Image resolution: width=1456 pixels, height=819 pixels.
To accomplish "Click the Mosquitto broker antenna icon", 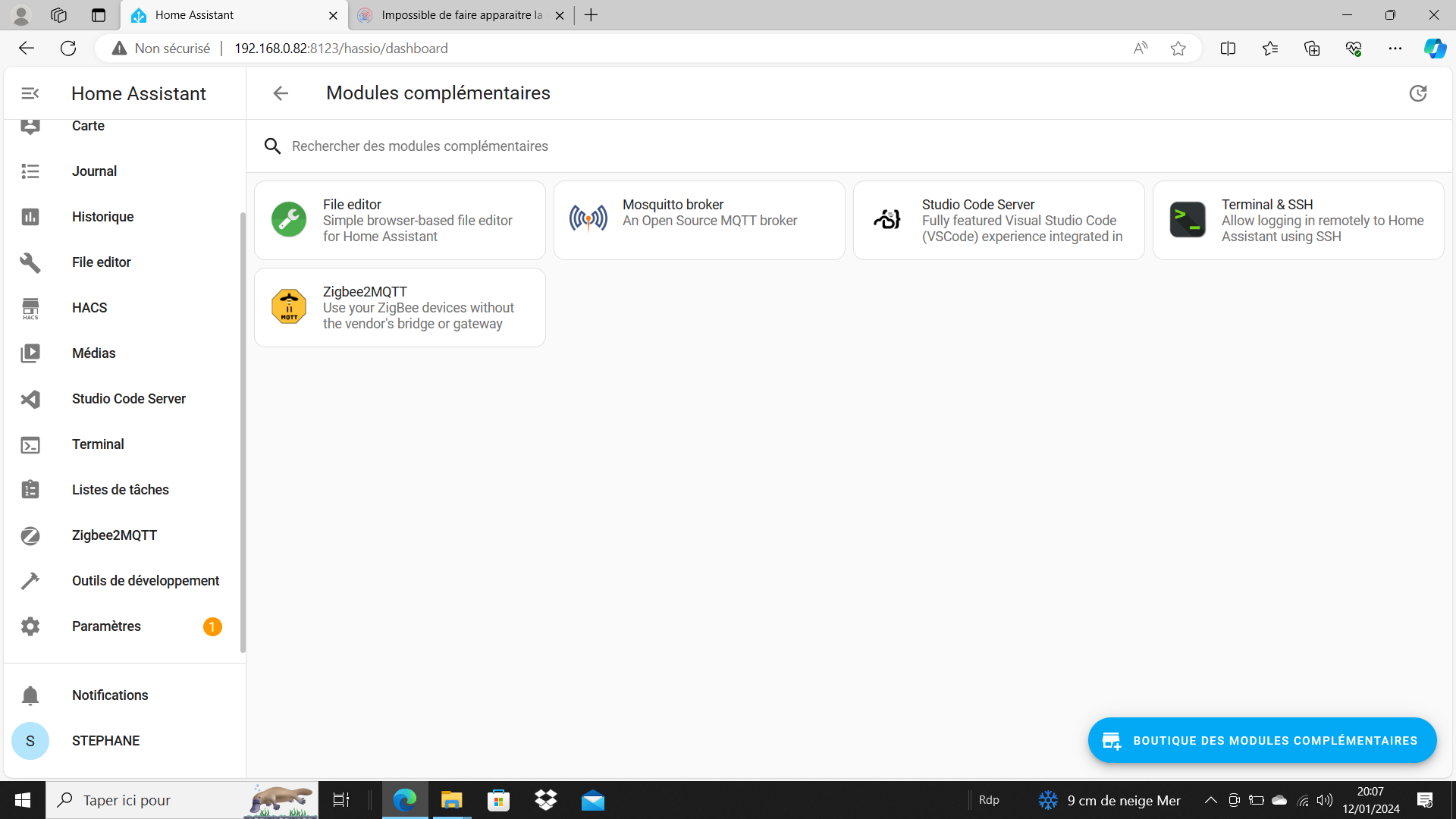I will [588, 219].
